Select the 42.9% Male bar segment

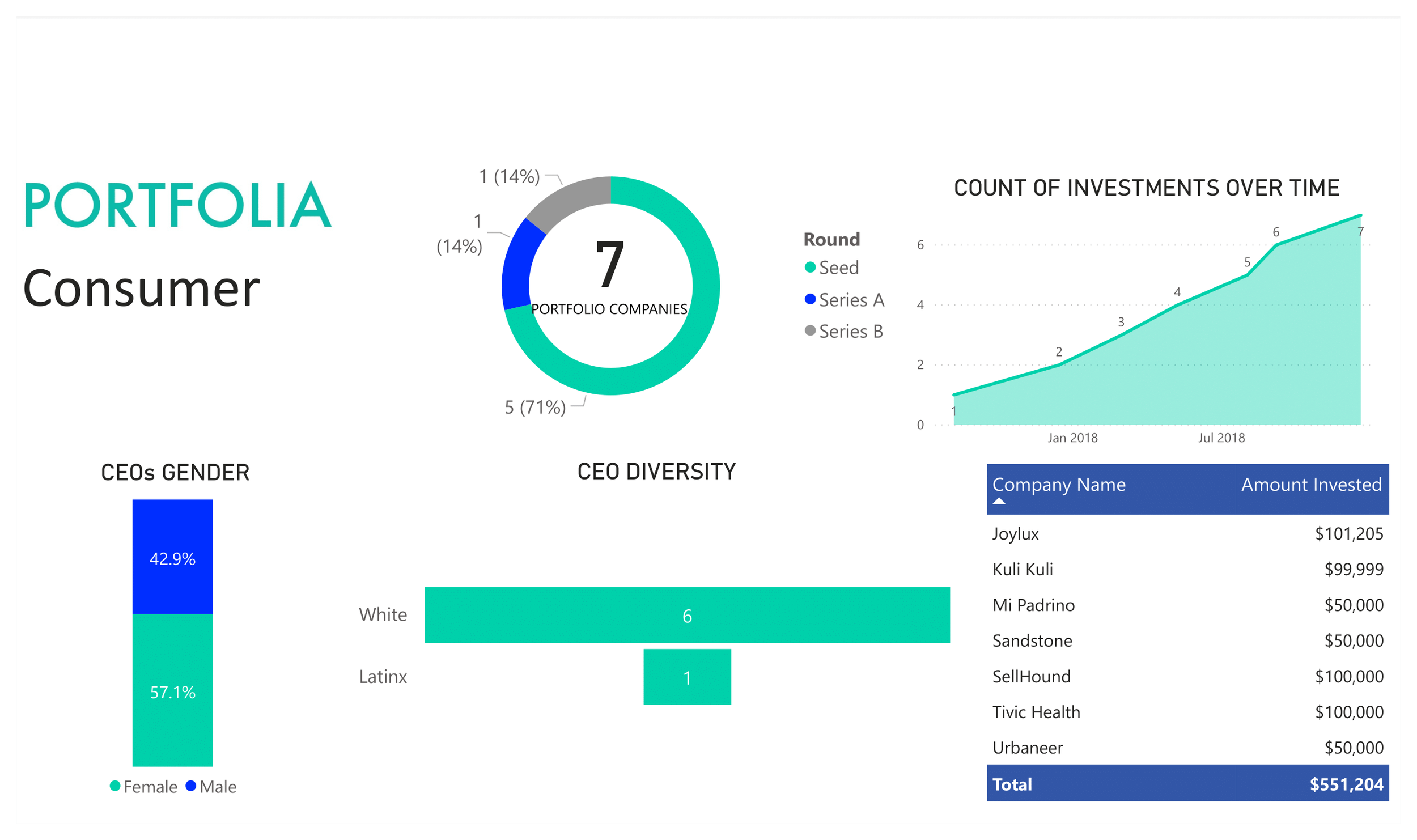(x=172, y=557)
